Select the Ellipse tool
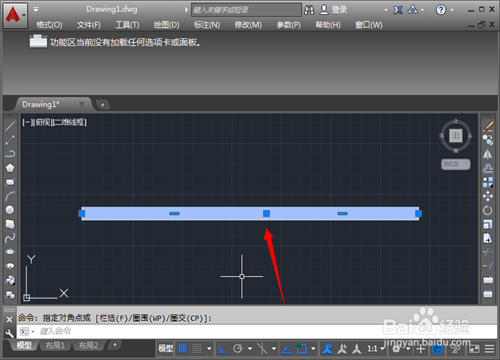 [10, 252]
